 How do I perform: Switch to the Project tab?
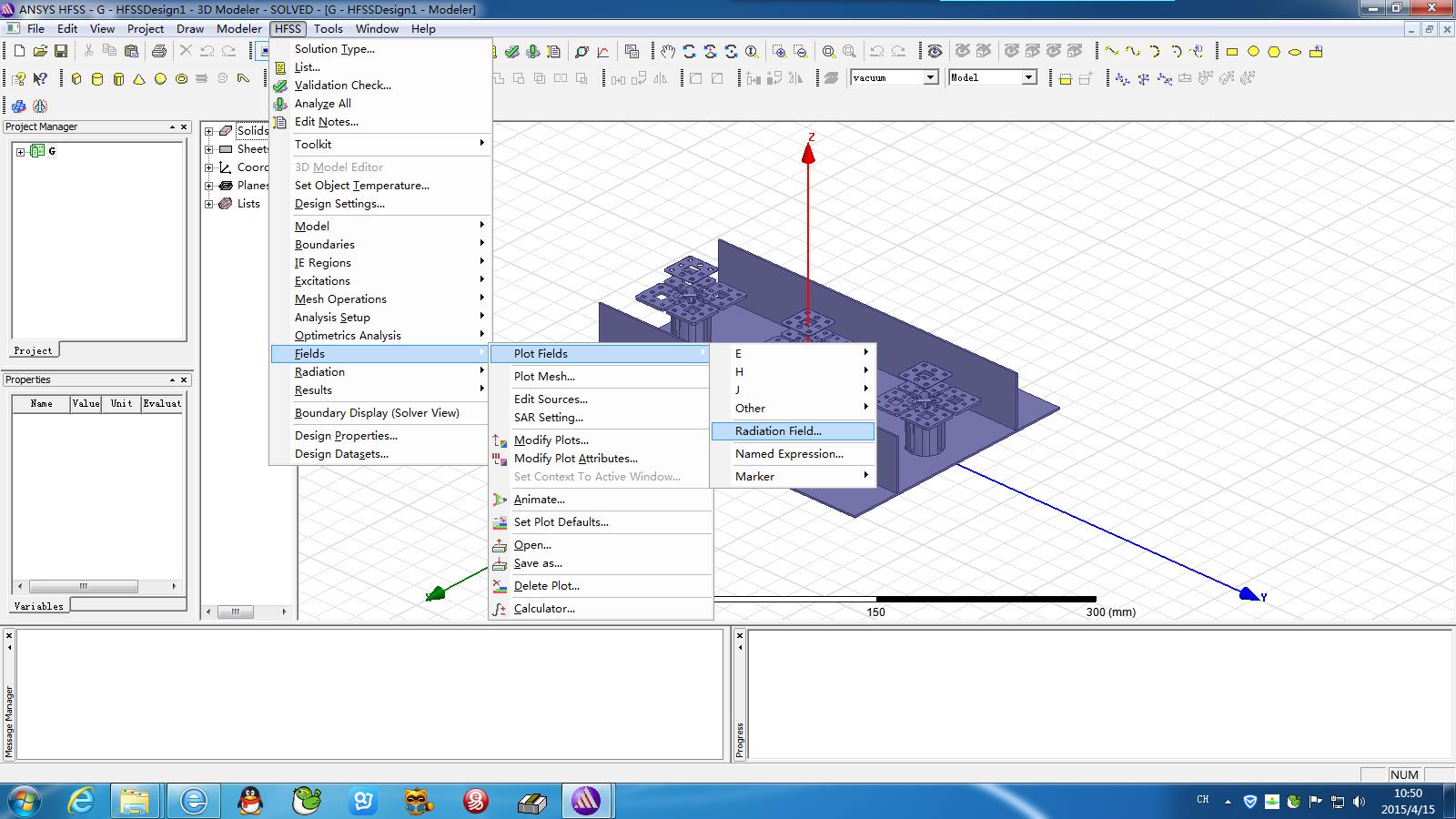click(x=34, y=350)
